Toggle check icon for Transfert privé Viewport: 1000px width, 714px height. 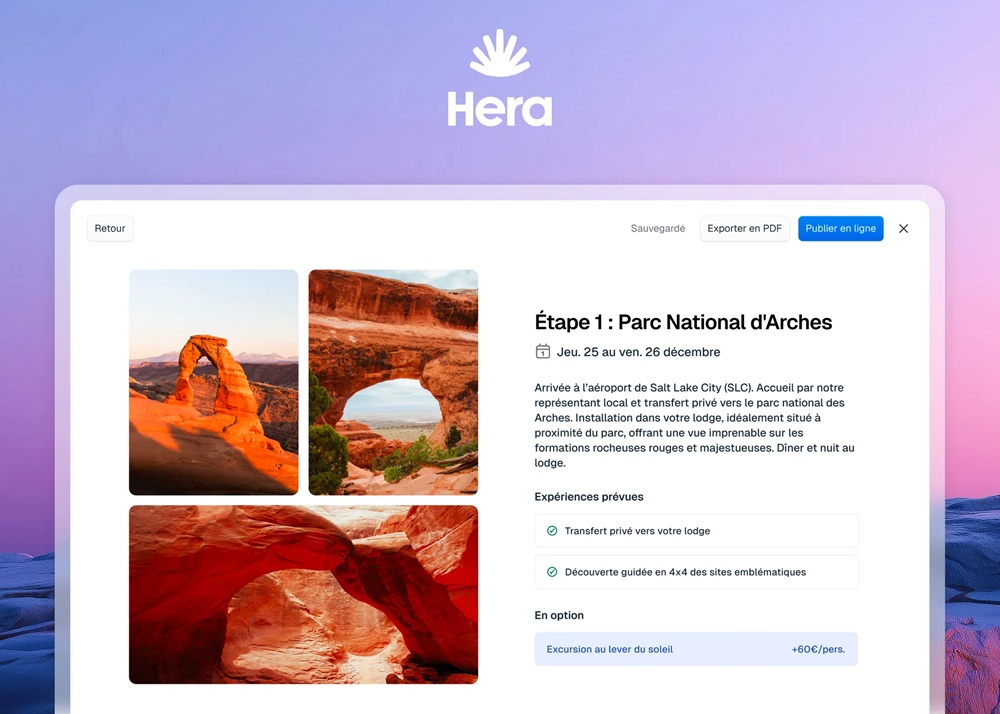(552, 530)
